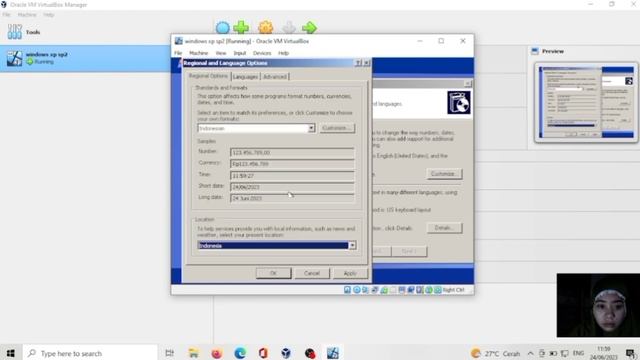
Task: Select the windows xp sp2 VM entry
Action: tap(85, 58)
